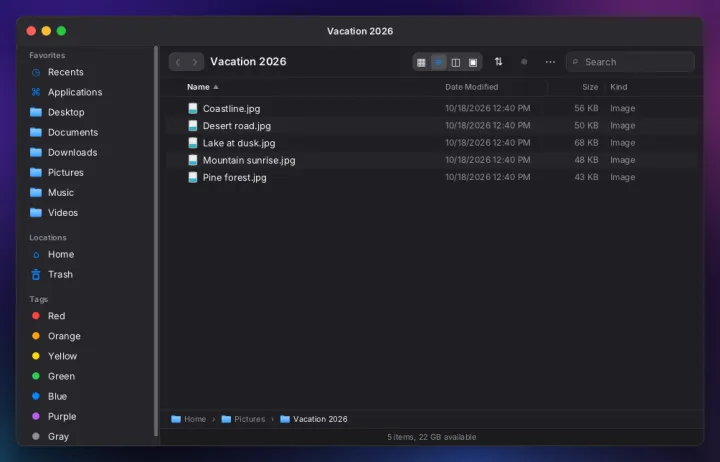Switch to list view

click(439, 62)
